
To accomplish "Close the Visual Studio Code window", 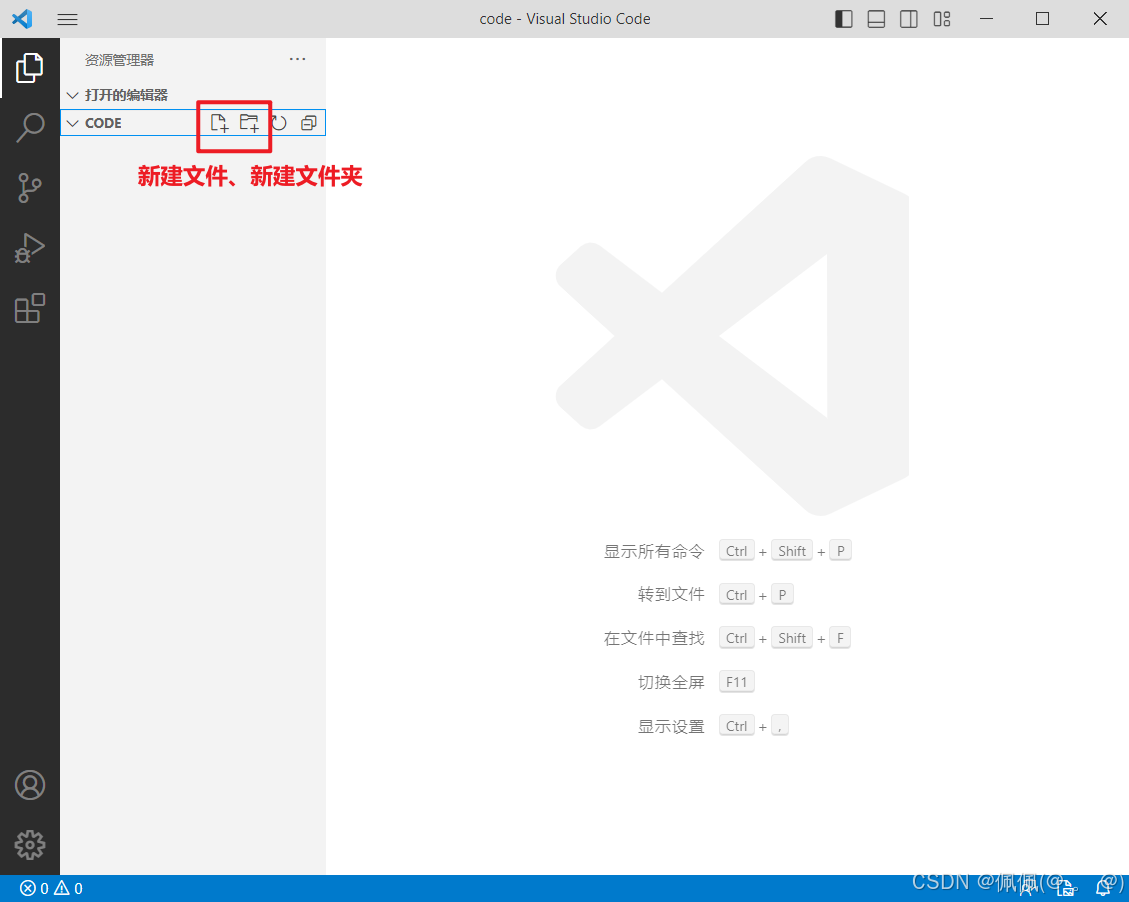I will 1099,19.
